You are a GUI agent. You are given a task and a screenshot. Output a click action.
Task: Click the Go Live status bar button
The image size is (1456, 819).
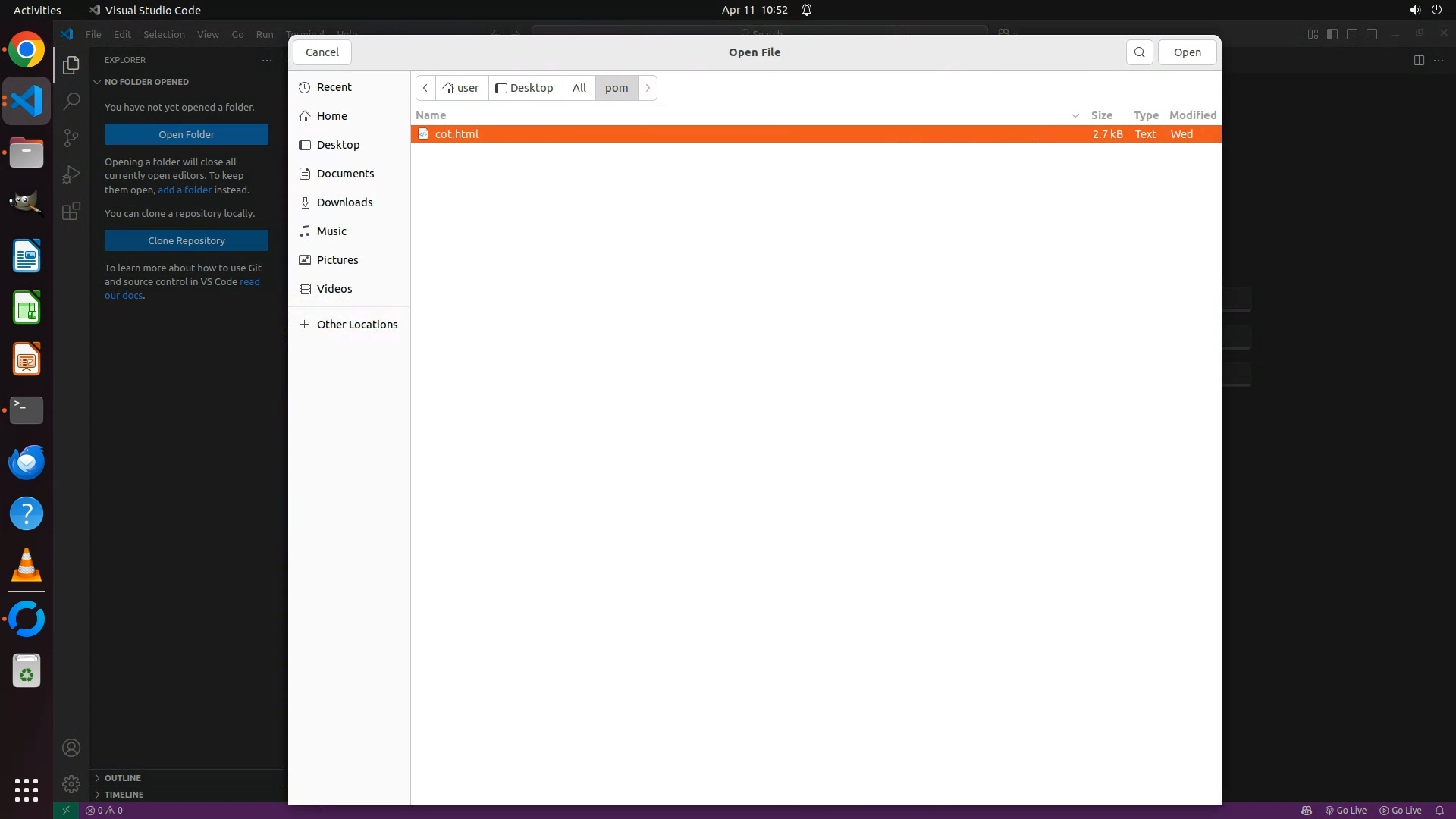(1346, 811)
